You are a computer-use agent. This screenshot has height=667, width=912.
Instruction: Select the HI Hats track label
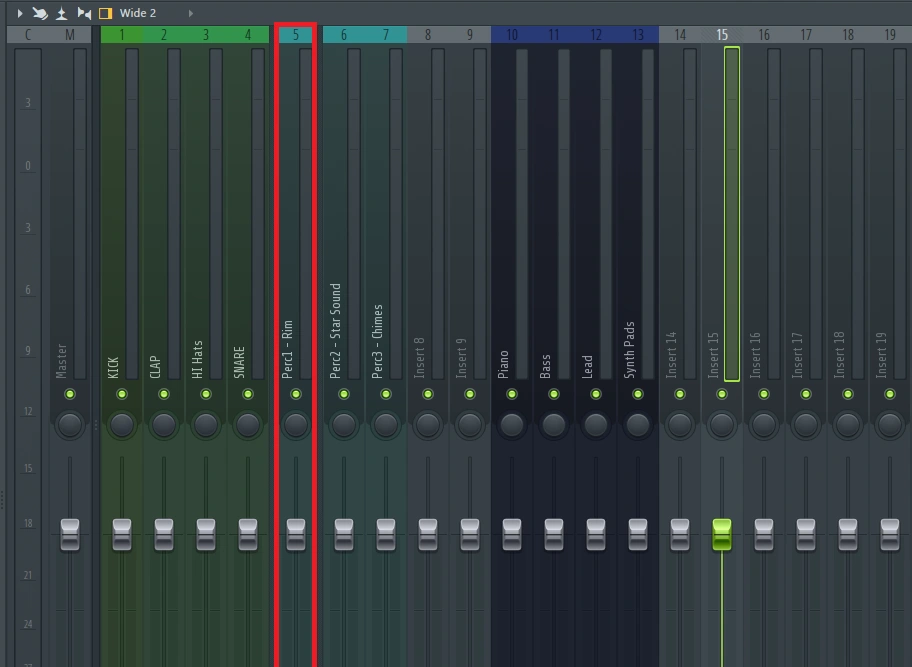198,358
